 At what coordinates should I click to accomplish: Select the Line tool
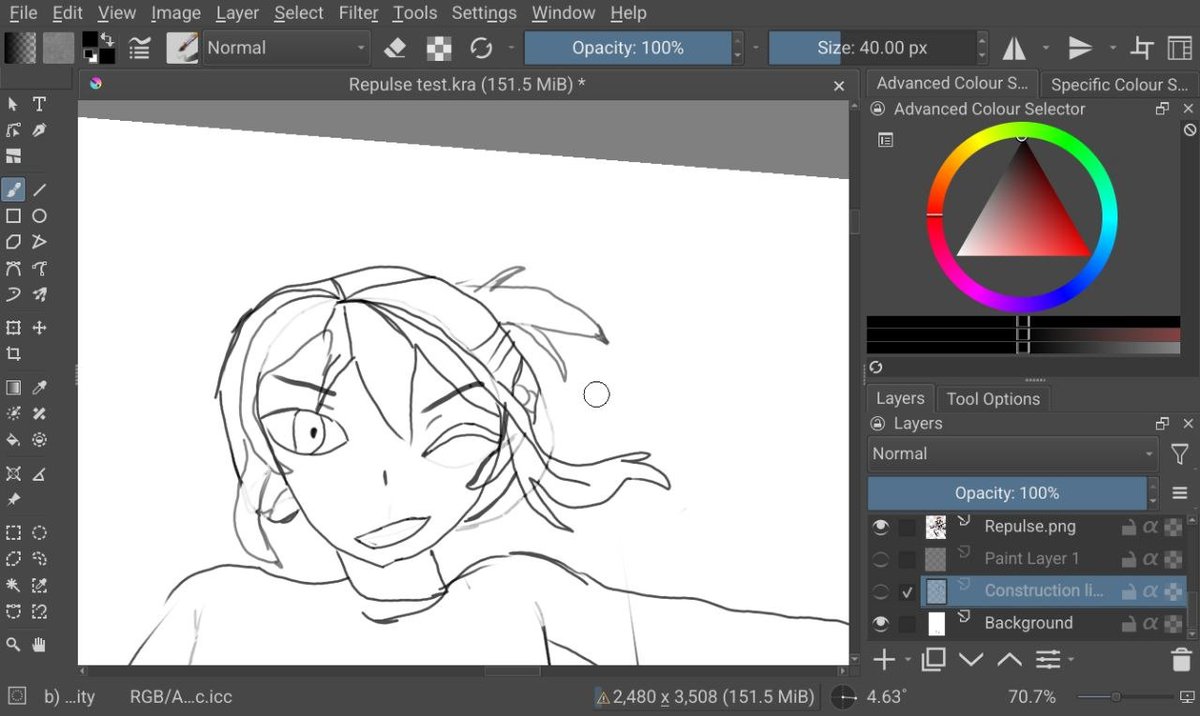click(x=39, y=189)
